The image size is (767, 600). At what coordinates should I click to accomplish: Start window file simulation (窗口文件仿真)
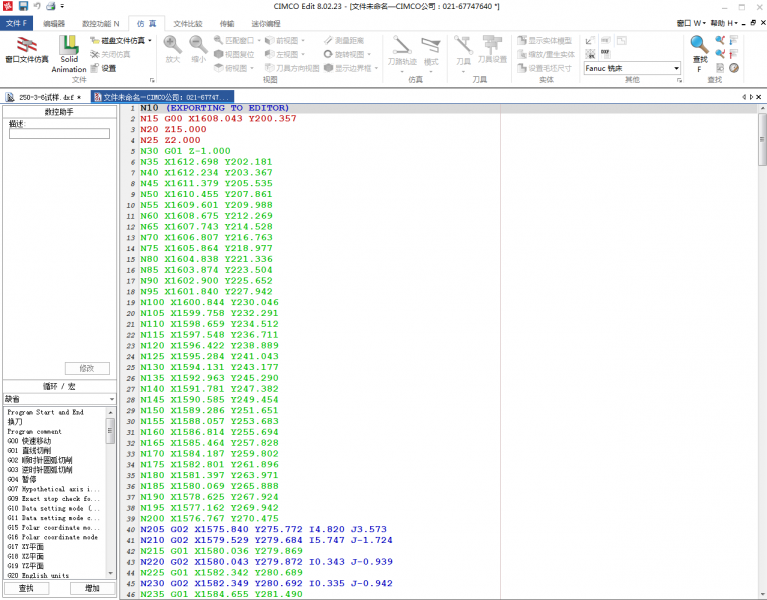coord(27,50)
